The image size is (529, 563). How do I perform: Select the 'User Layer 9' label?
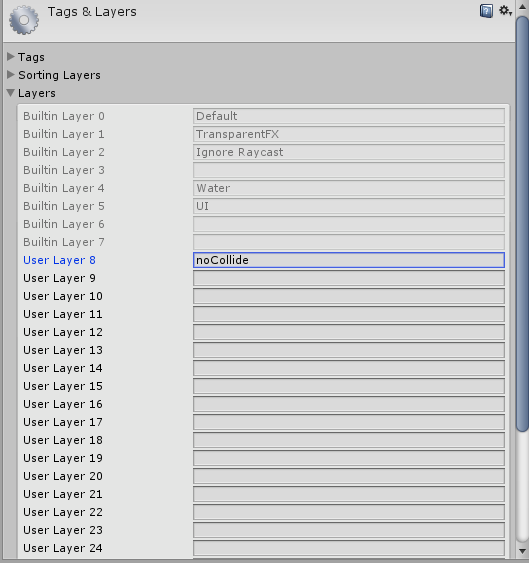(x=59, y=278)
